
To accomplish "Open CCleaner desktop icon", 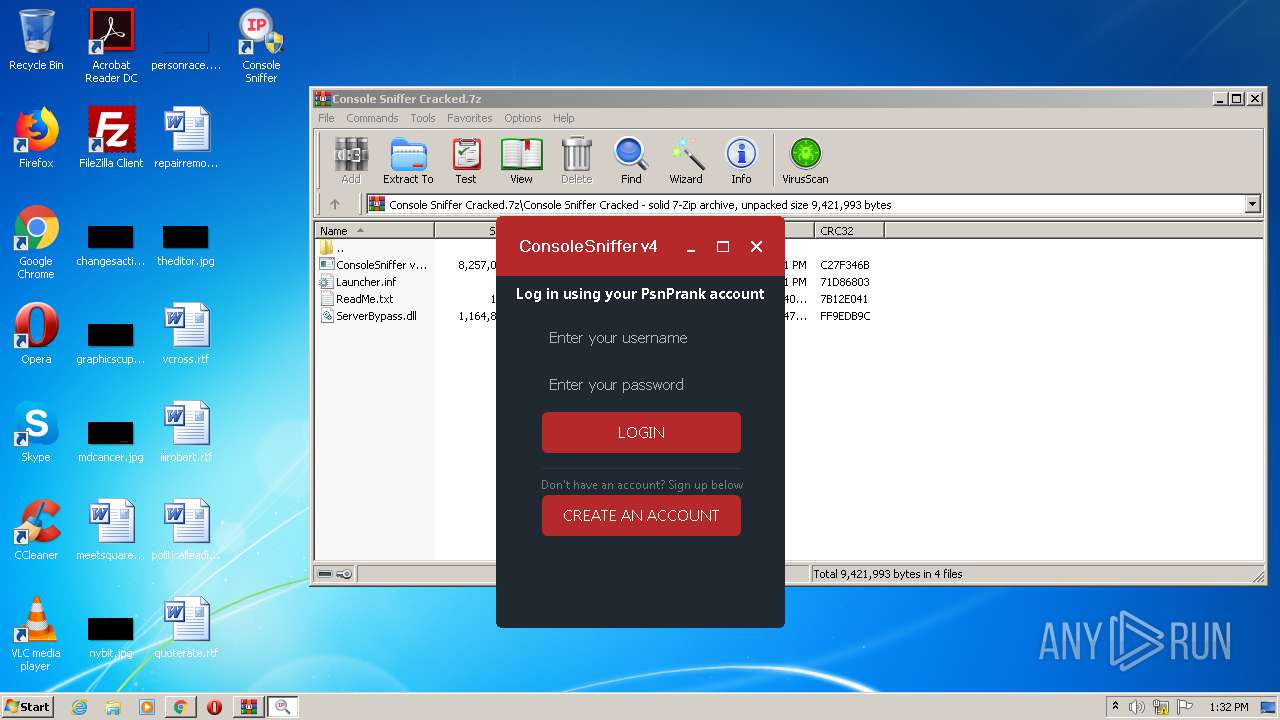I will pos(36,530).
